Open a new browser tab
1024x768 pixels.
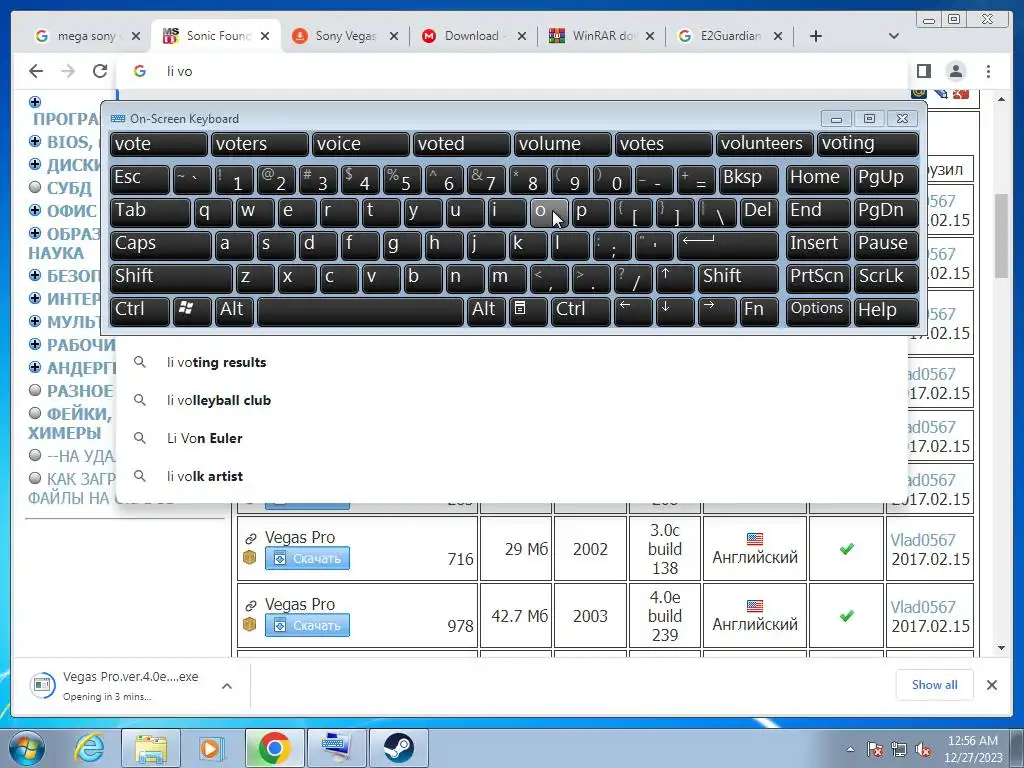tap(815, 36)
